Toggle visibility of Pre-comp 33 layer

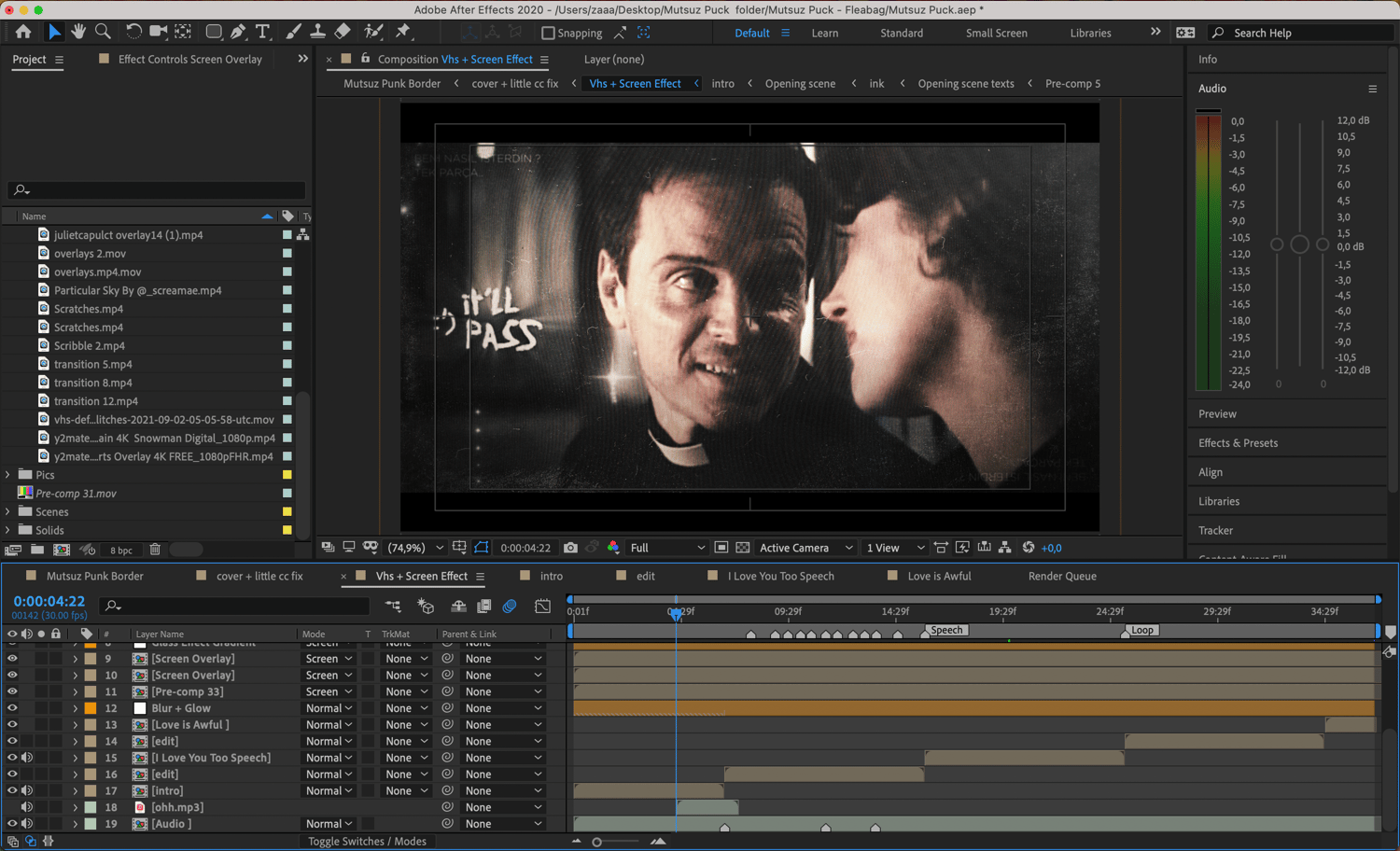[x=12, y=691]
